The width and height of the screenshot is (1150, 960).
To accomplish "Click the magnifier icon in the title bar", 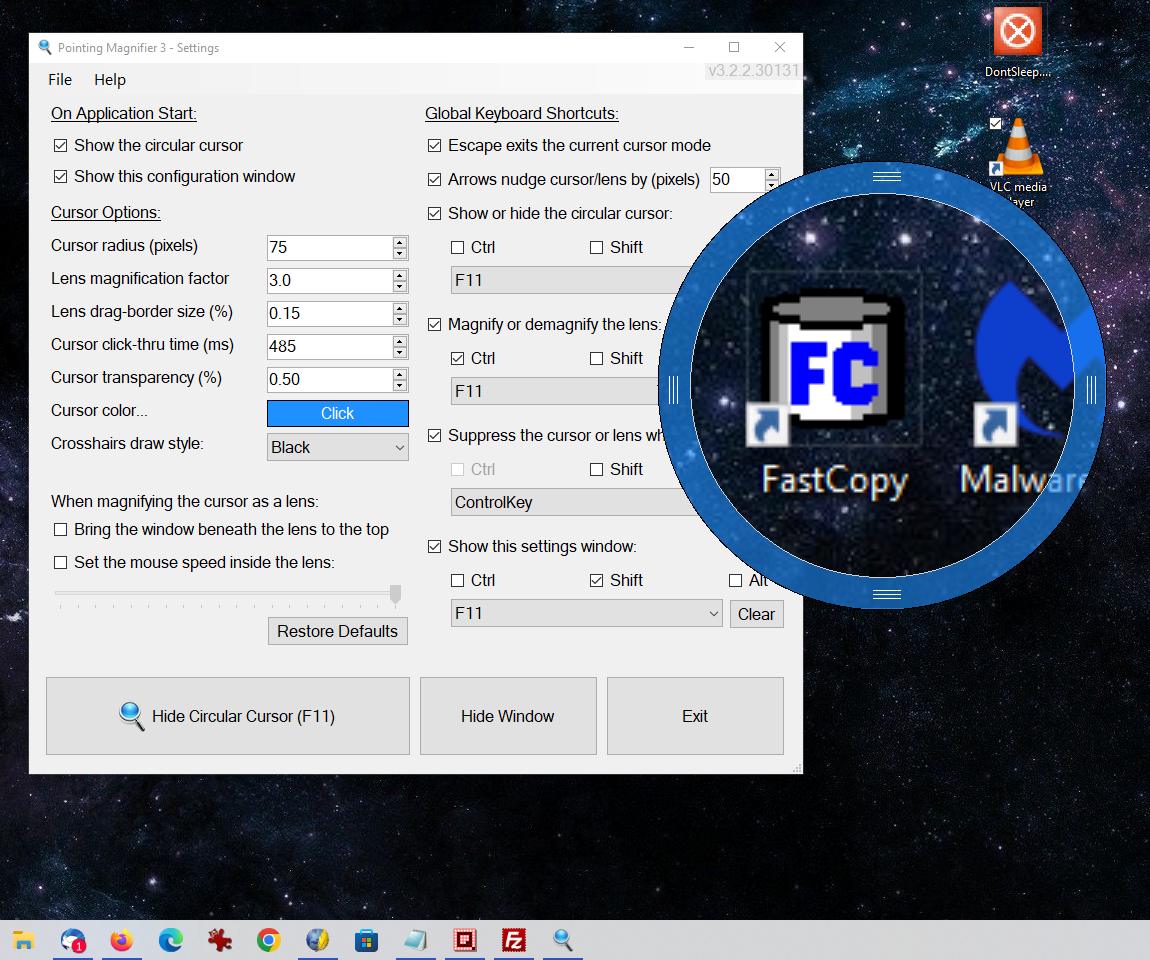I will point(45,47).
